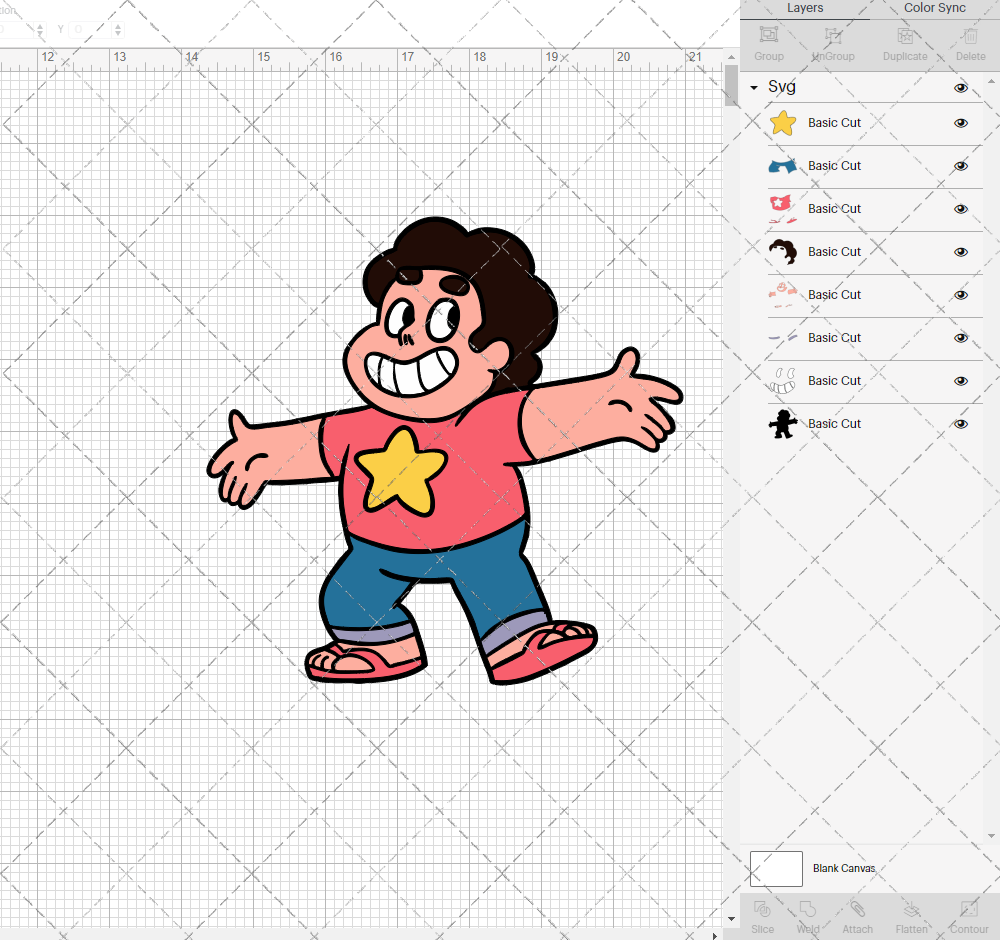The height and width of the screenshot is (940, 1000).
Task: Toggle visibility of the Svg group
Action: (960, 88)
